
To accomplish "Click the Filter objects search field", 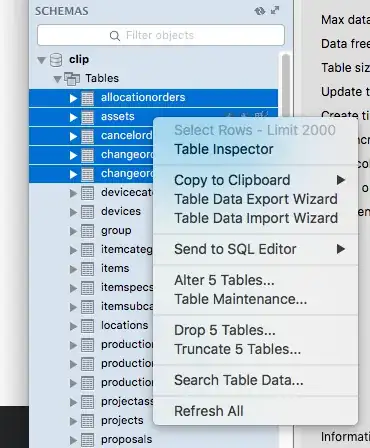I will pos(161,35).
